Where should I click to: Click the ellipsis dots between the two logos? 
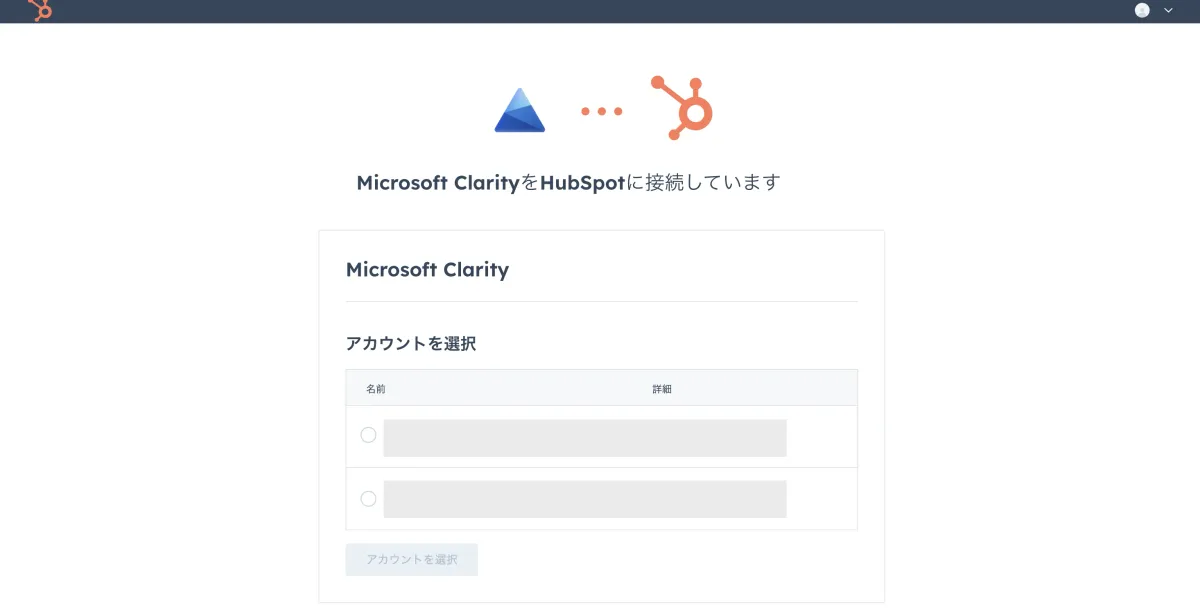tap(600, 112)
